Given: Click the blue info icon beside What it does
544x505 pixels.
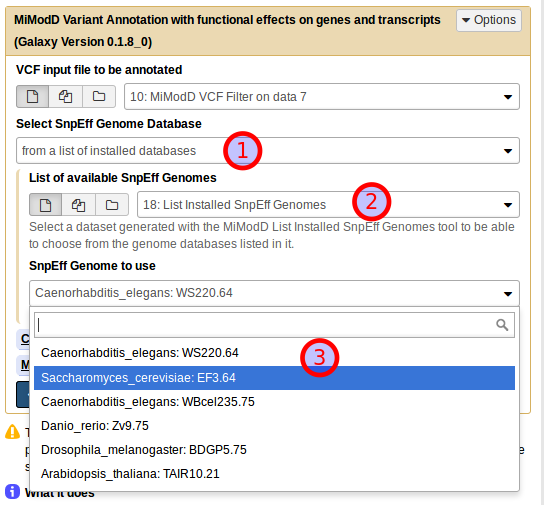Looking at the screenshot, I should (12, 491).
